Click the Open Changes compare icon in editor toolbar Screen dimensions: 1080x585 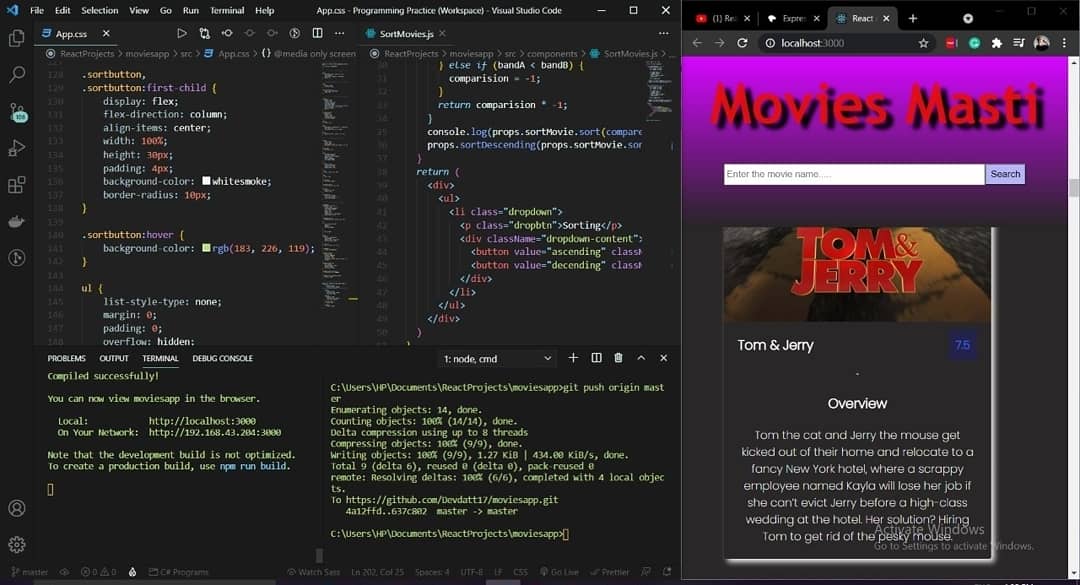205,33
